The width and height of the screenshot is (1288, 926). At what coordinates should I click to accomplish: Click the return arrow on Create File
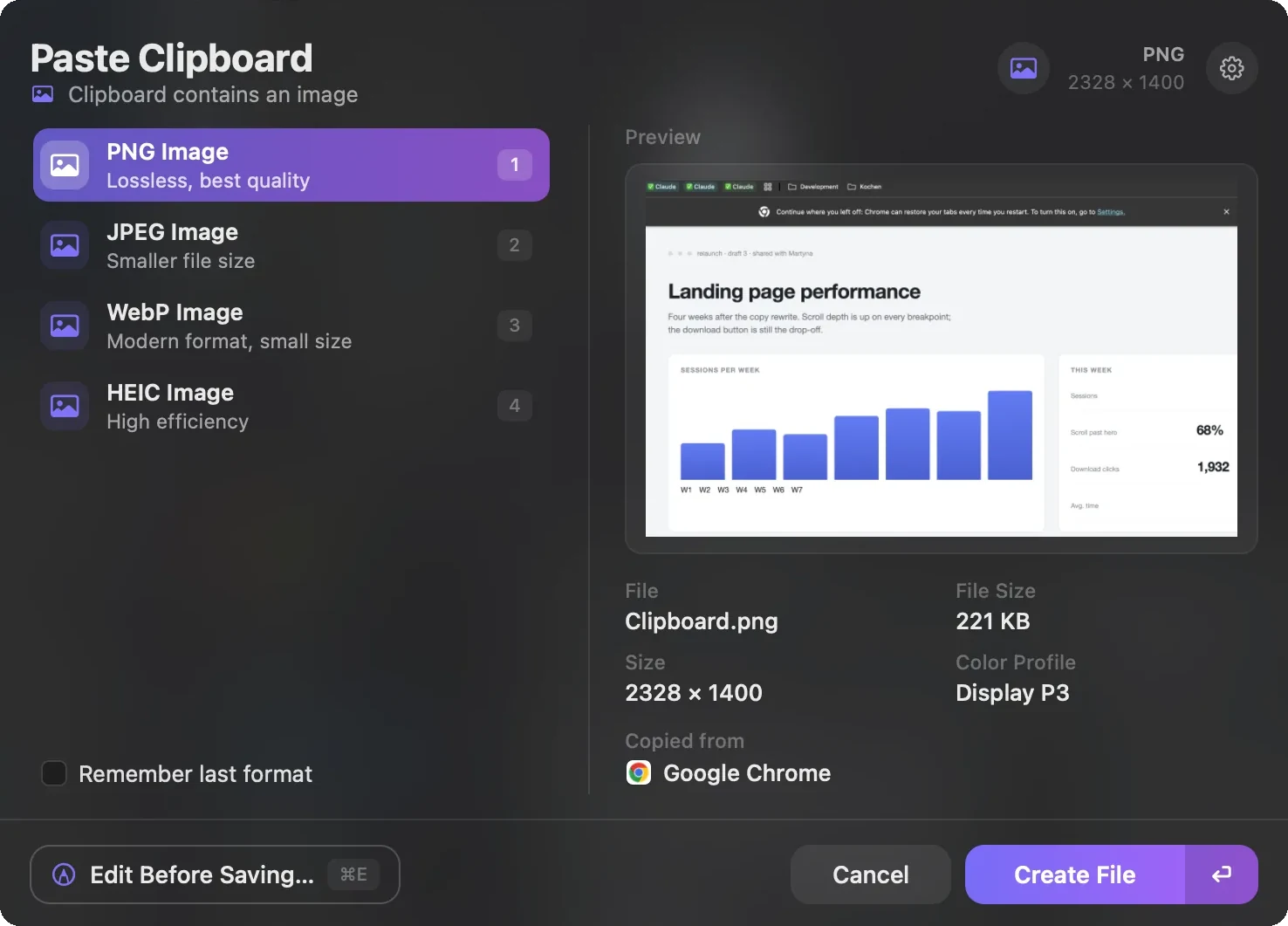tap(1222, 875)
